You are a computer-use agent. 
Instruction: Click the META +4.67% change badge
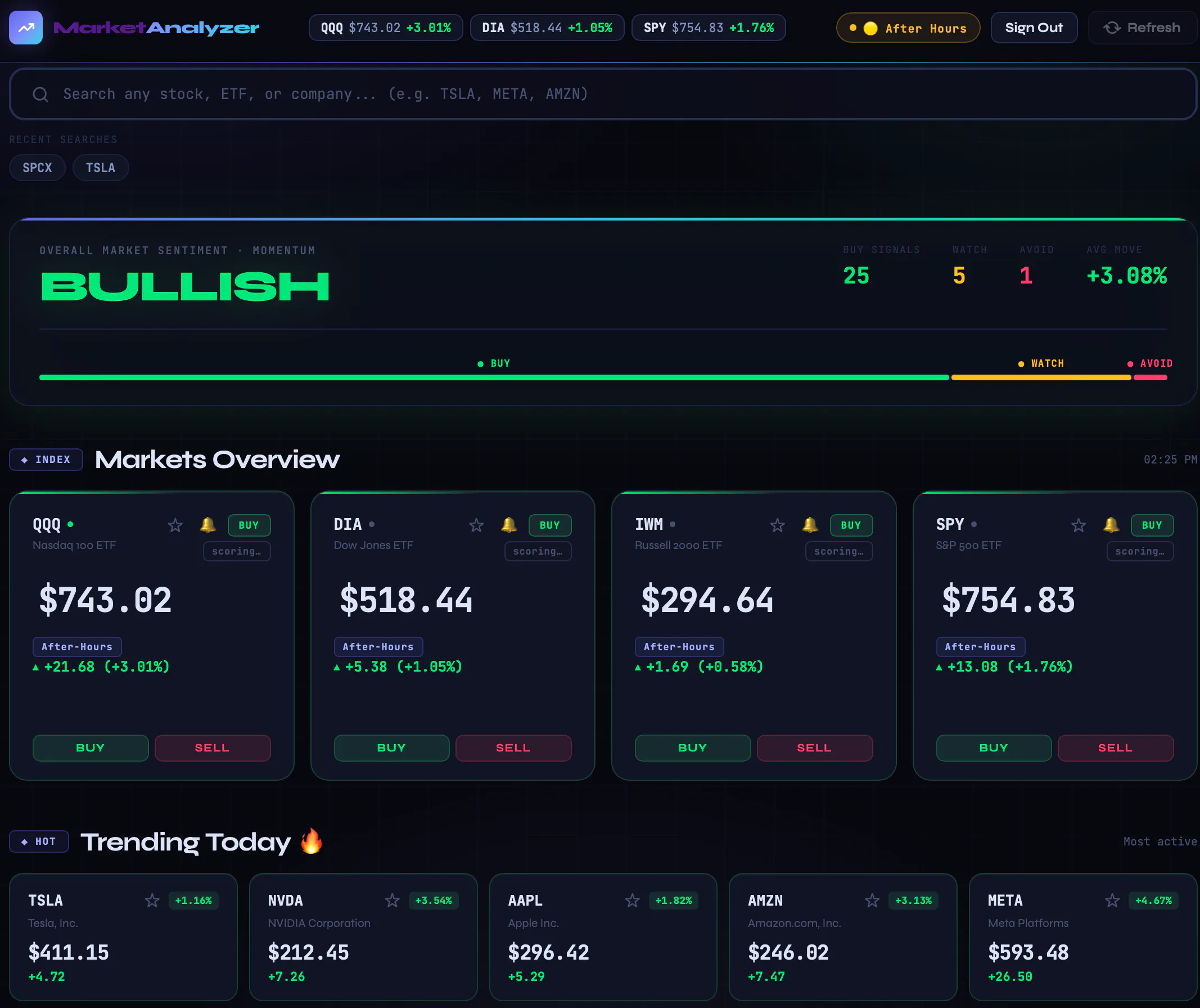(x=1154, y=901)
